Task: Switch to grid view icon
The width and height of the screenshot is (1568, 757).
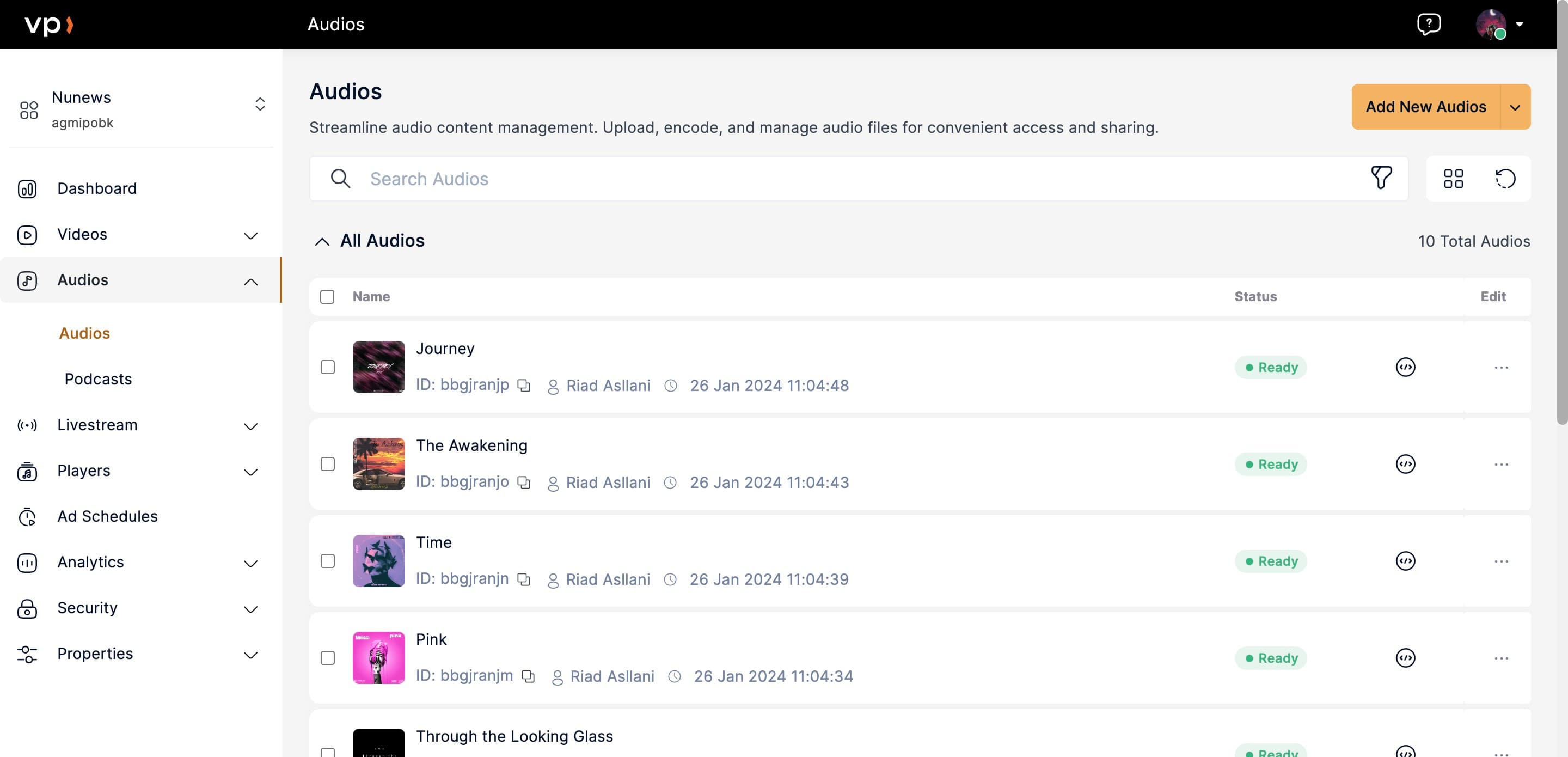Action: 1454,179
